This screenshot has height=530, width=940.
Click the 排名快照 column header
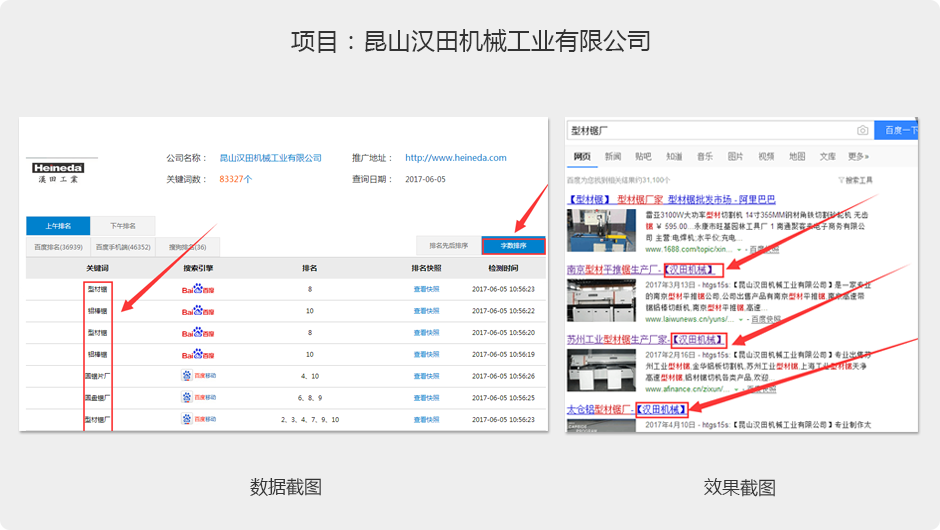click(426, 269)
